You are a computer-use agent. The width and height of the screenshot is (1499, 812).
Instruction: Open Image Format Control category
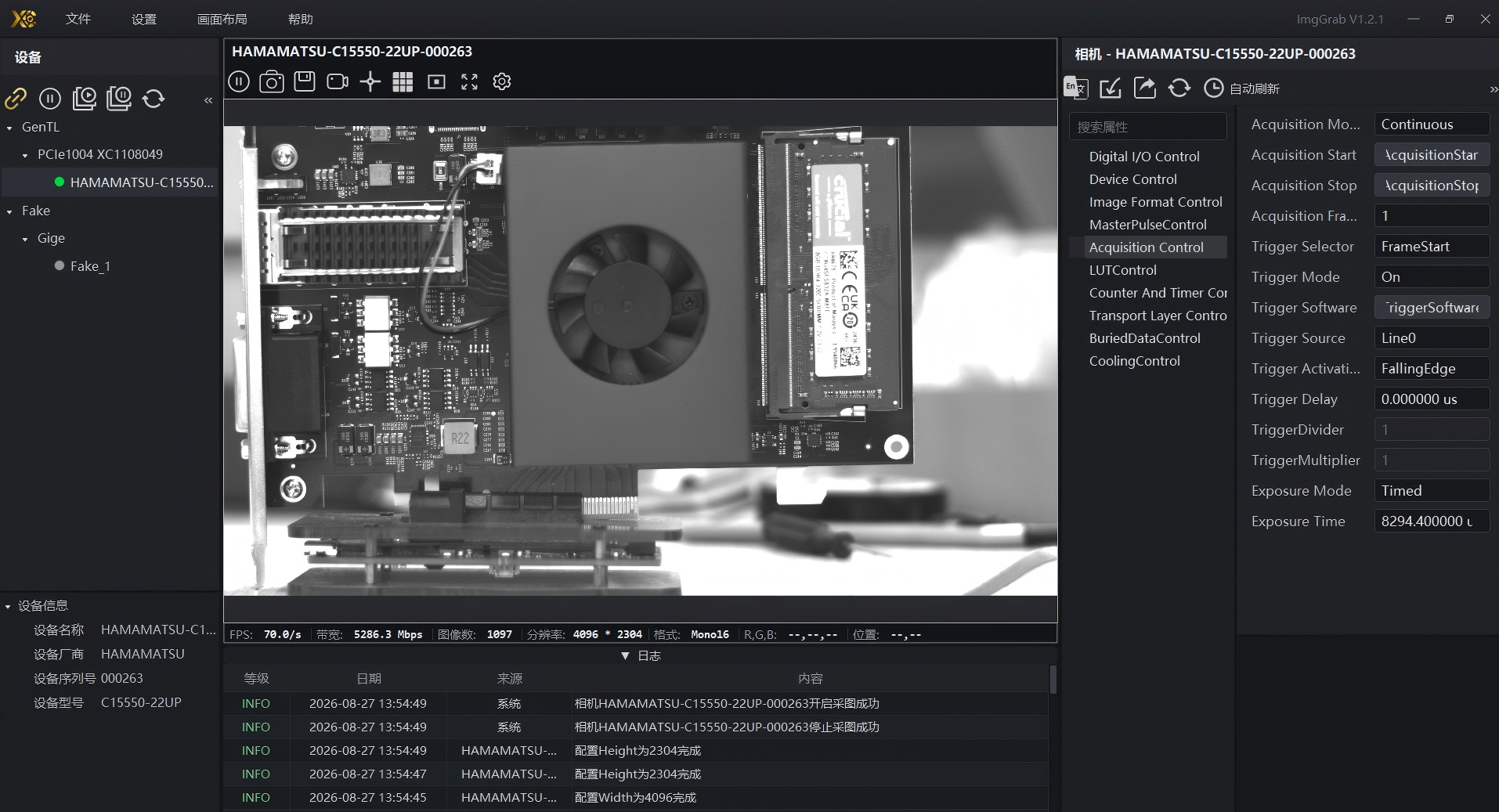(1155, 202)
